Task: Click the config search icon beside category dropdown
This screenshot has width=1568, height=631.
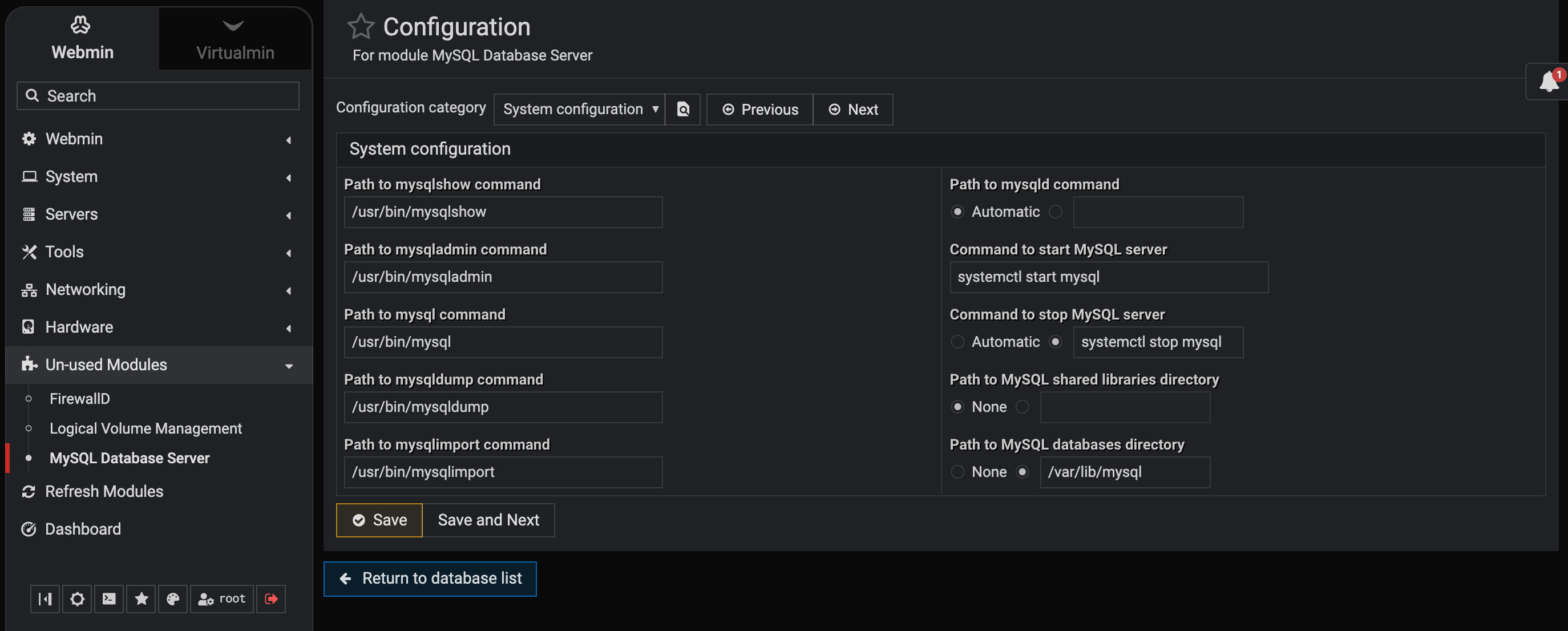Action: [683, 110]
